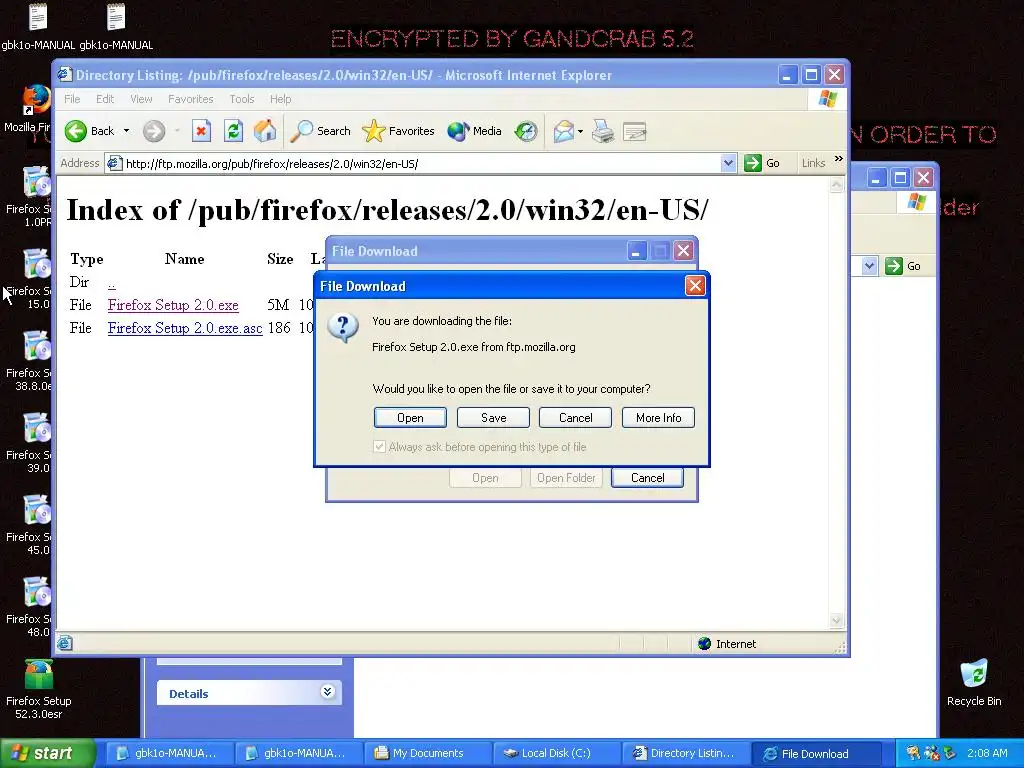Switch to My Documents in the taskbar
The width and height of the screenshot is (1024, 768).
click(x=427, y=753)
